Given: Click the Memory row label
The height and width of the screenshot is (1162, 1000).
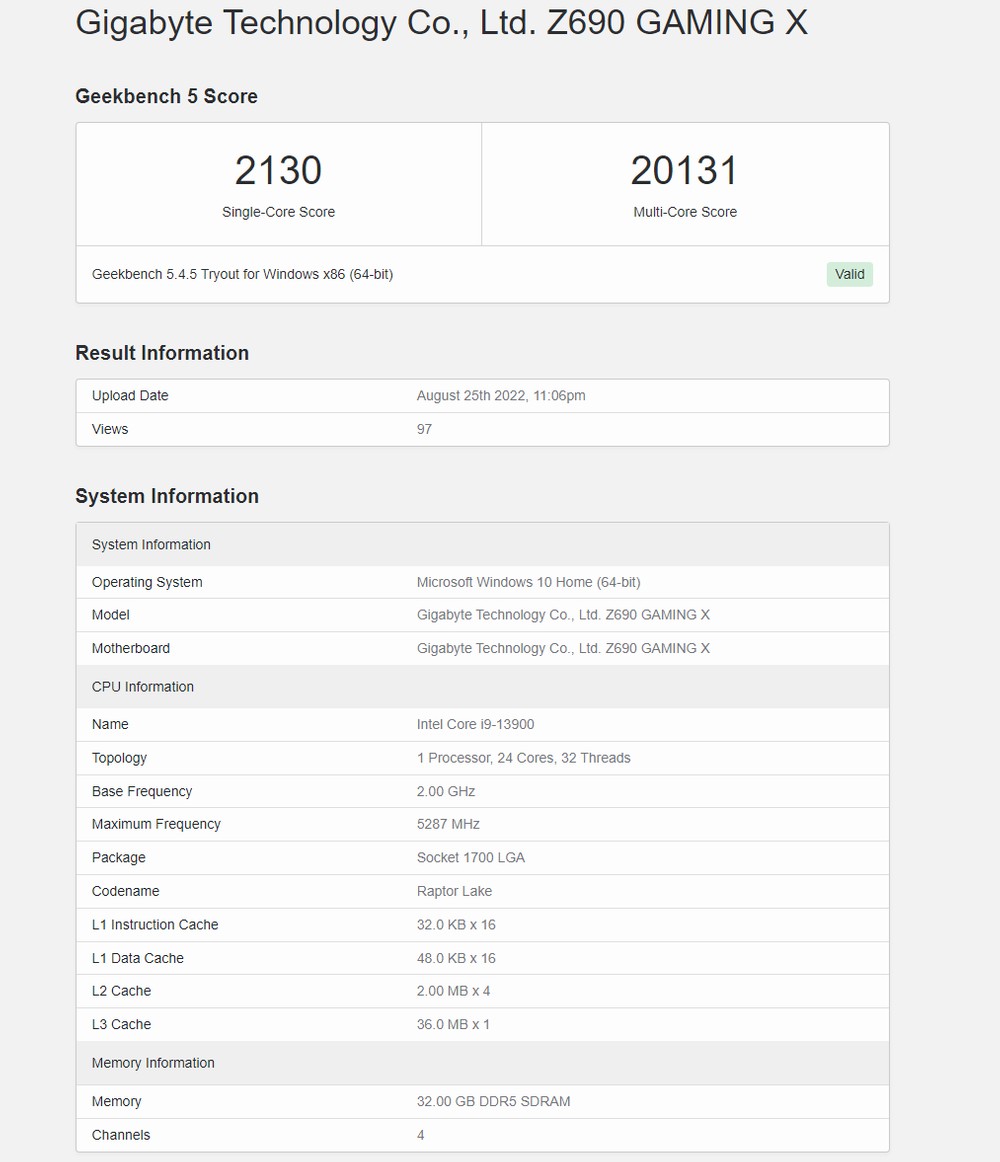Looking at the screenshot, I should point(116,1101).
